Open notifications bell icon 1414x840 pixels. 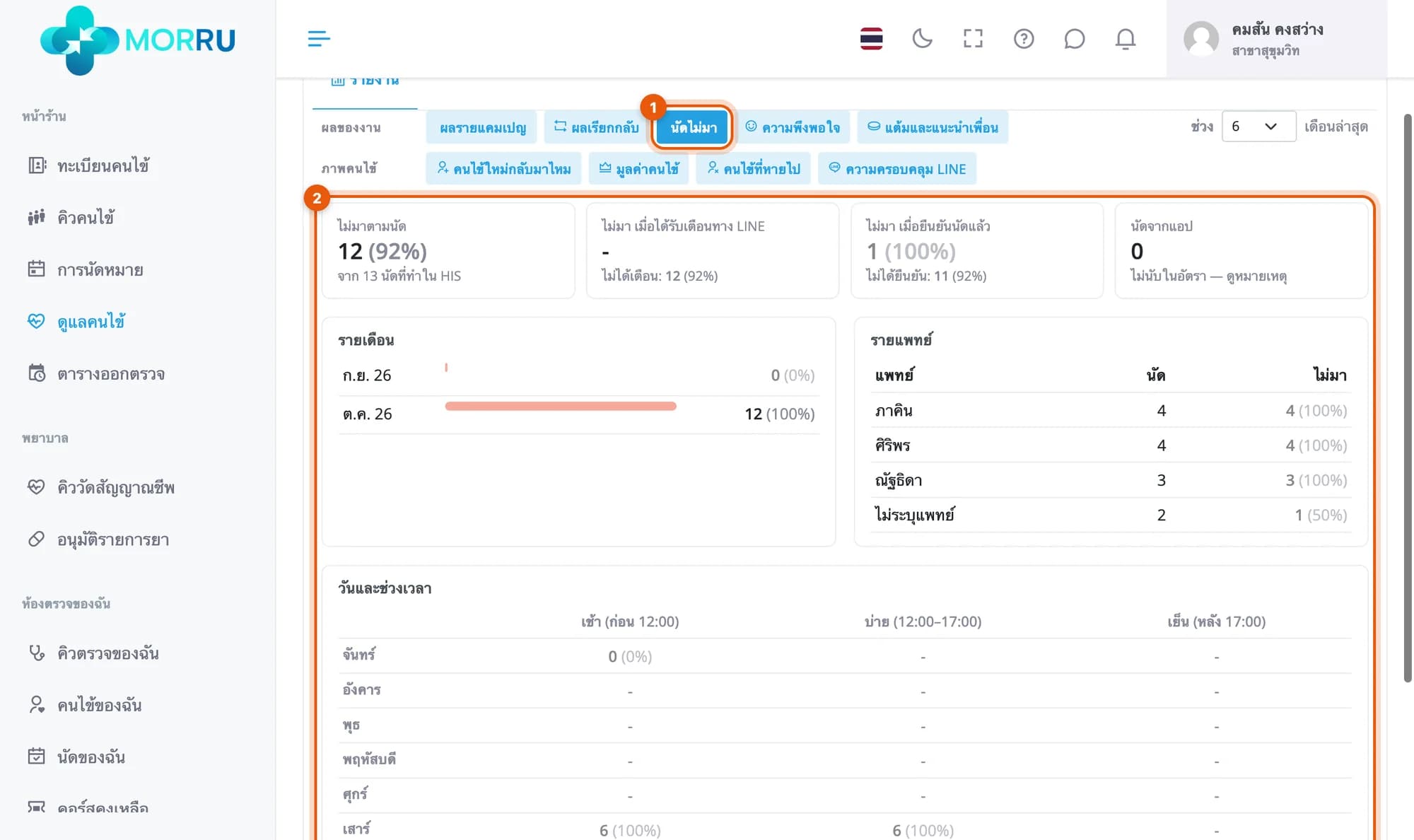pyautogui.click(x=1125, y=38)
